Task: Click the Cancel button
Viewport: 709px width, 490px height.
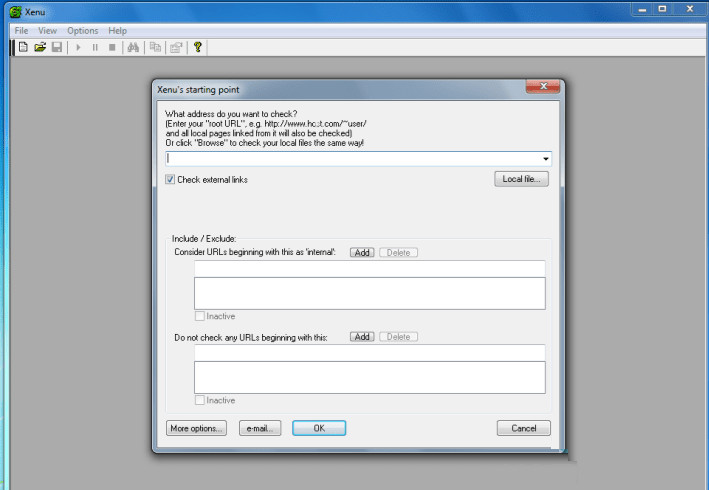Action: (524, 428)
